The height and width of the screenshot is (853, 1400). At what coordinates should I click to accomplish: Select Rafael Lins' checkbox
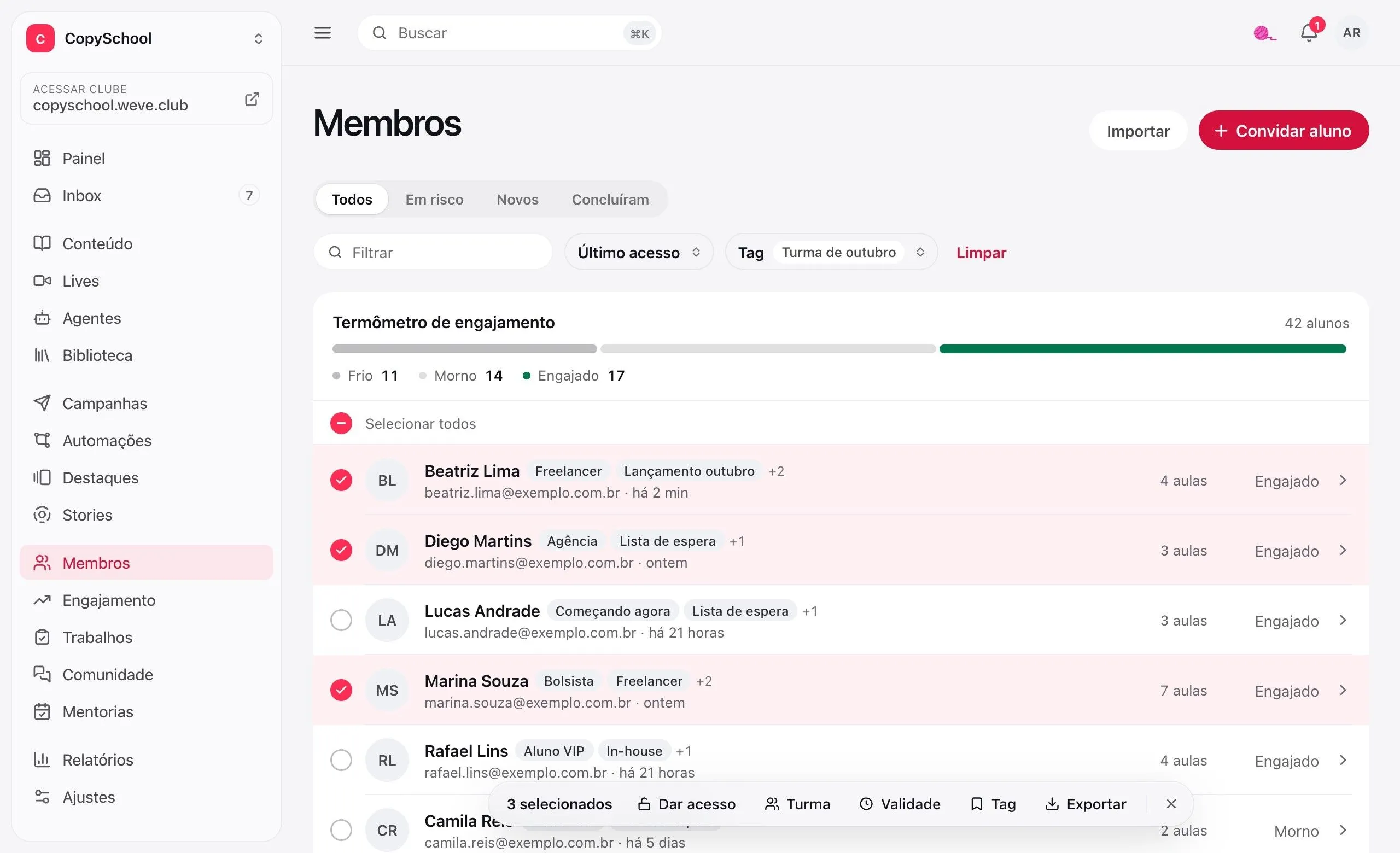341,760
